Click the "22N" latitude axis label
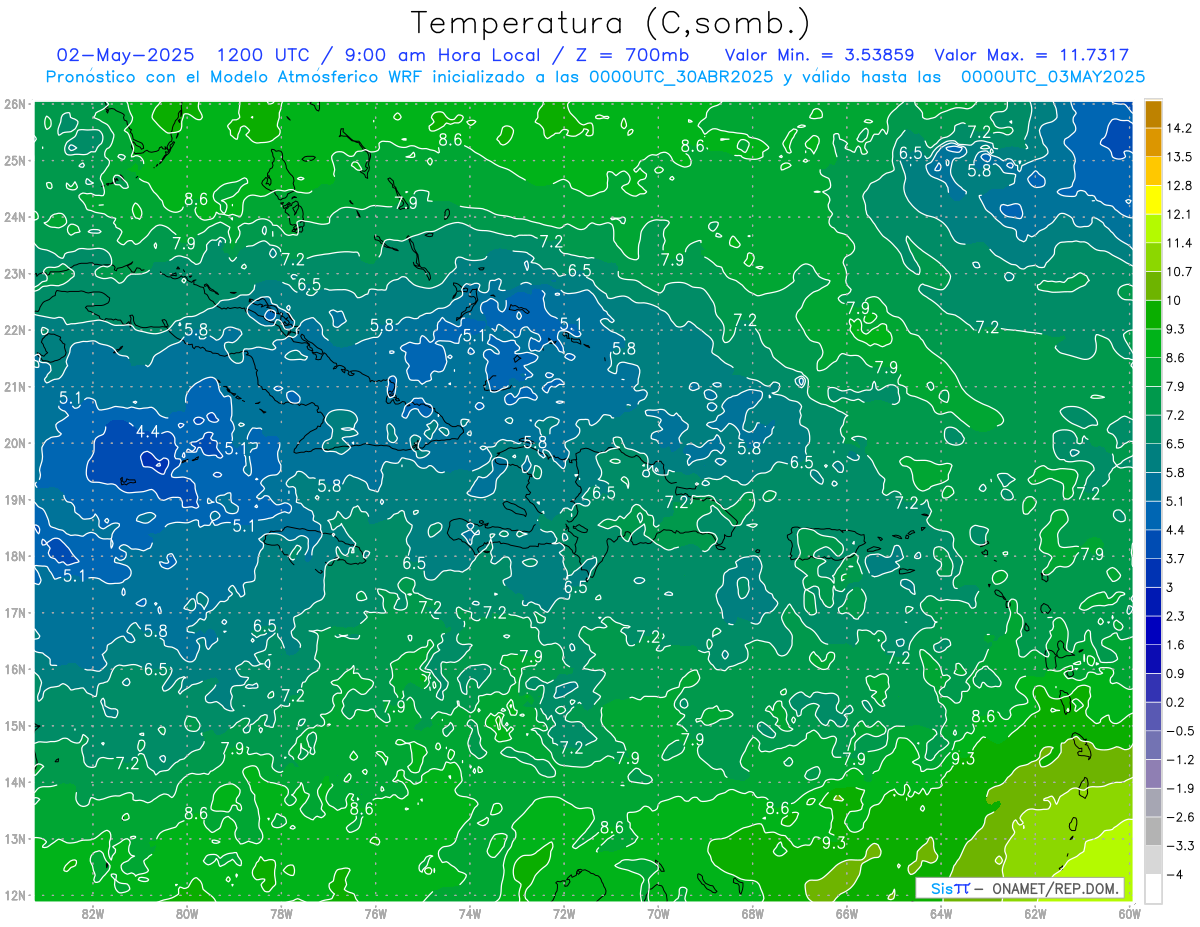Image resolution: width=1200 pixels, height=927 pixels. (x=15, y=330)
